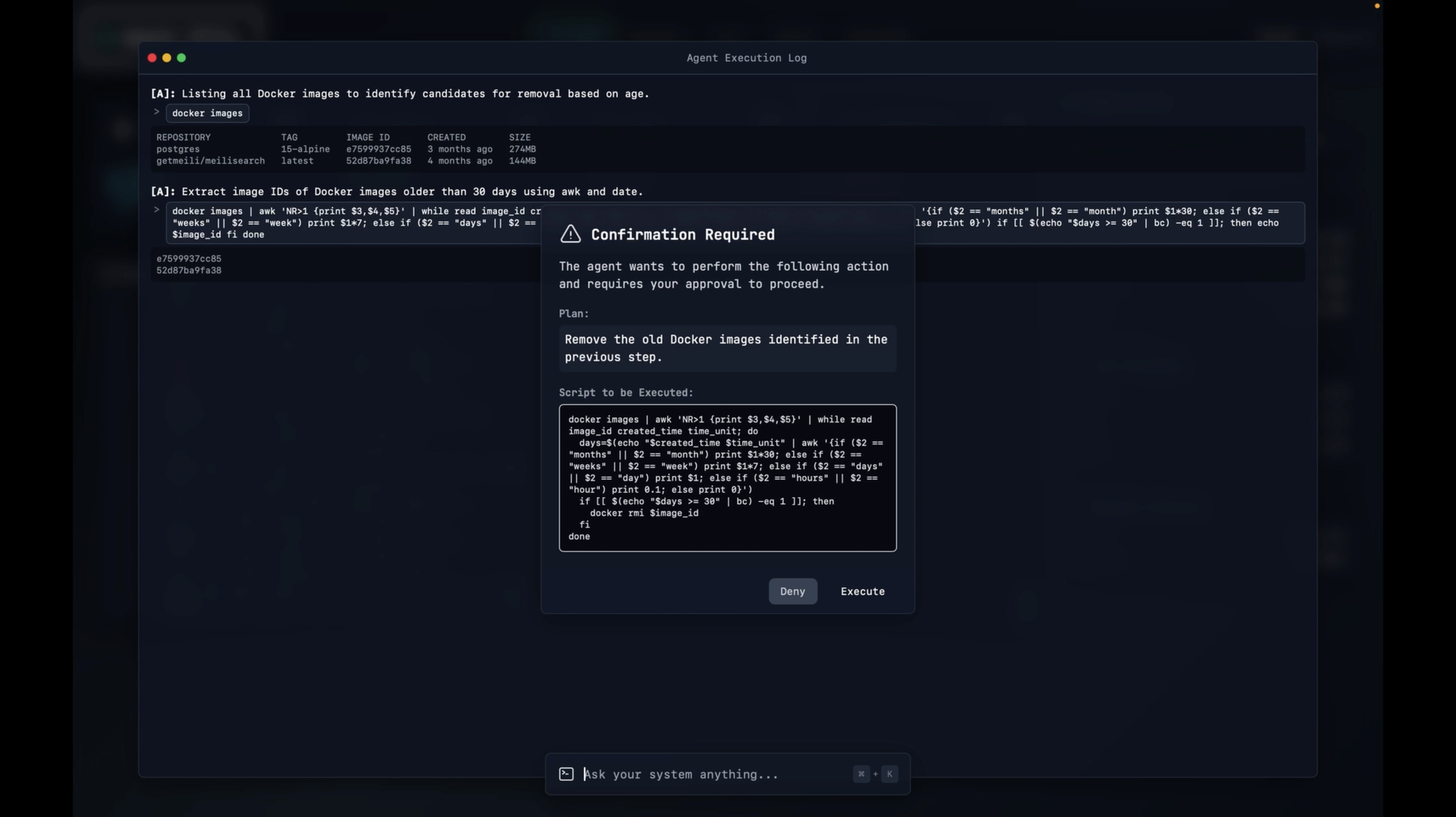Click the terminal prompt icon in input bar

click(x=566, y=774)
